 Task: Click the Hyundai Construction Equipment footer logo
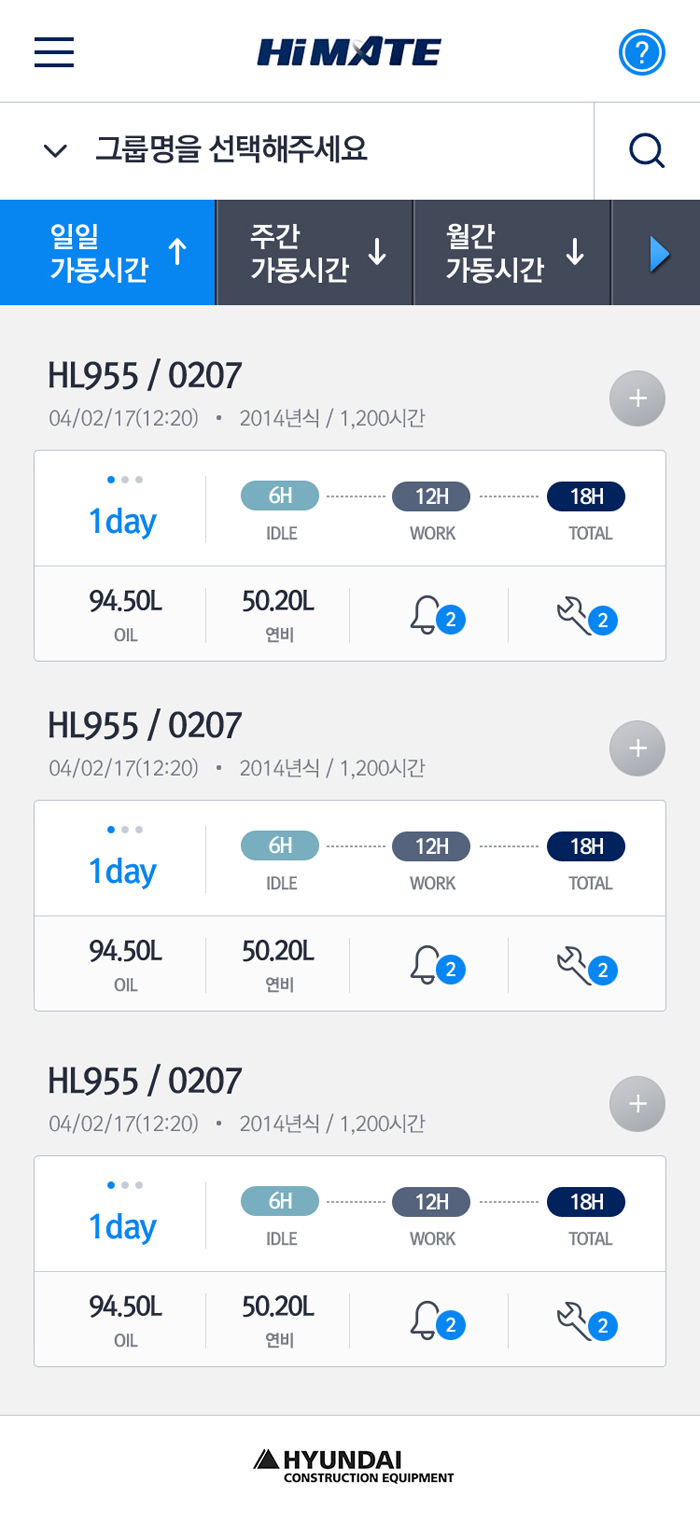click(x=352, y=1465)
